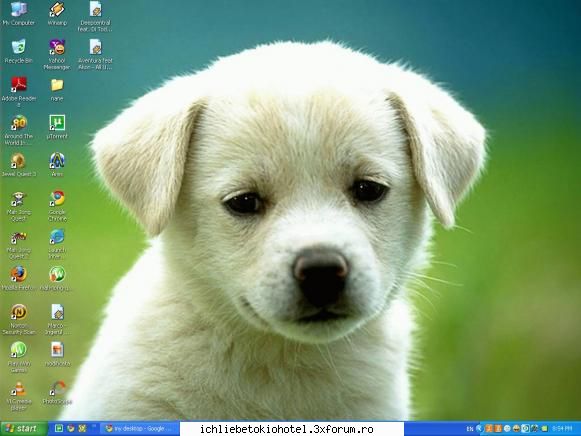The image size is (581, 436).
Task: Open the uTorrent shortcut
Action: (x=57, y=127)
